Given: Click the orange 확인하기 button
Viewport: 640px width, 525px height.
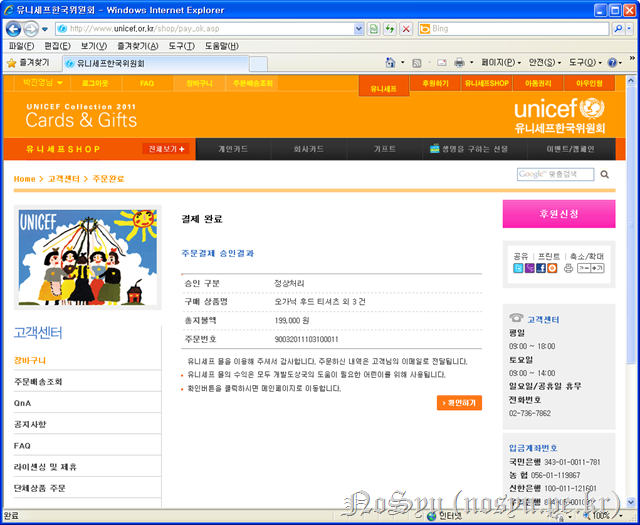Looking at the screenshot, I should coord(459,403).
